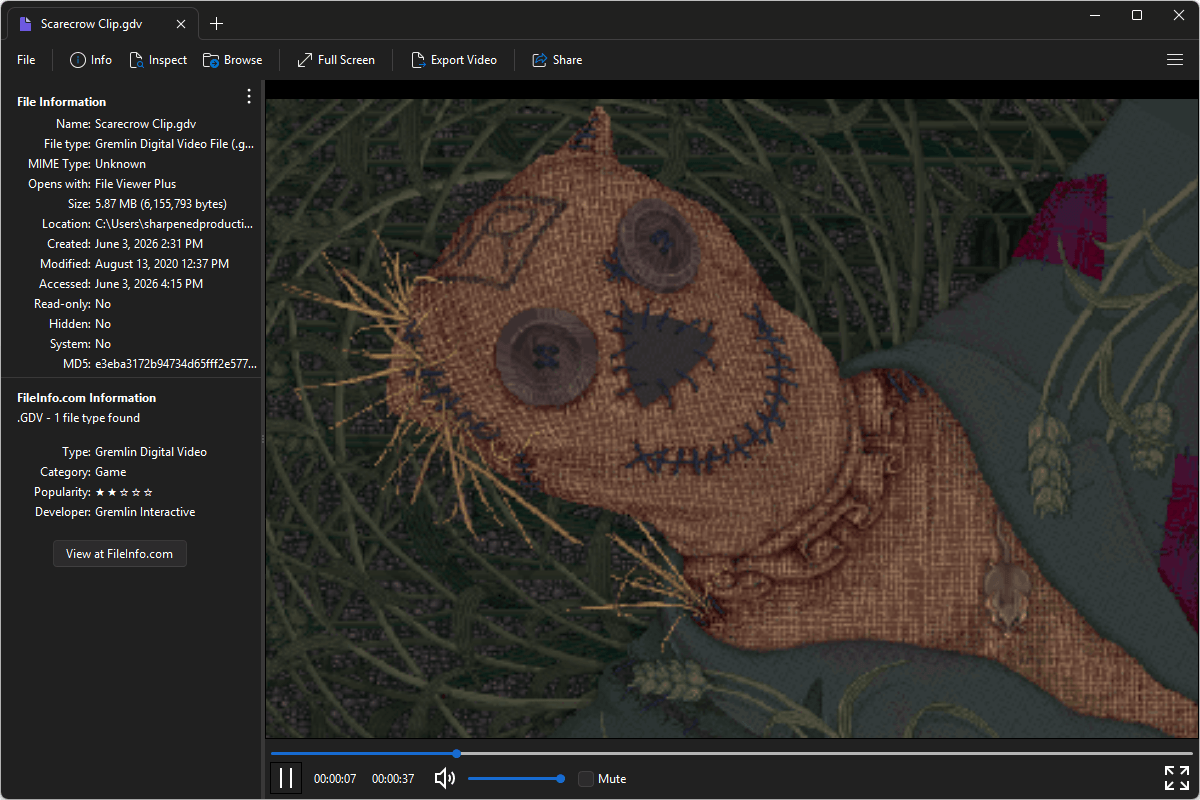Click the Info toolbar button
The width and height of the screenshot is (1200, 800).
(x=91, y=60)
